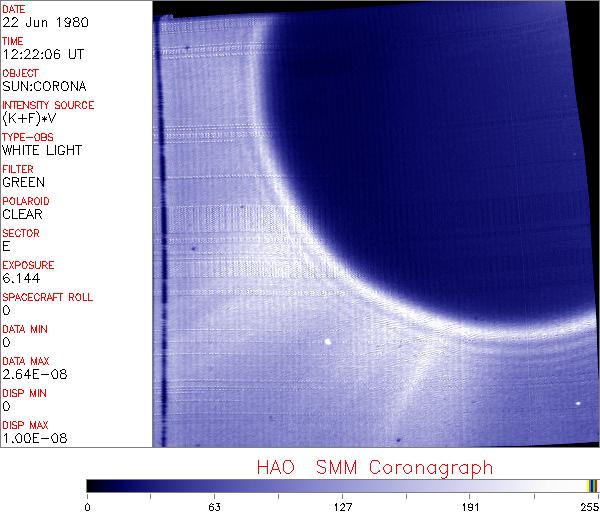This screenshot has height=512, width=600.
Task: Click the DATA MAX value 2.64E-08
Action: [31, 374]
